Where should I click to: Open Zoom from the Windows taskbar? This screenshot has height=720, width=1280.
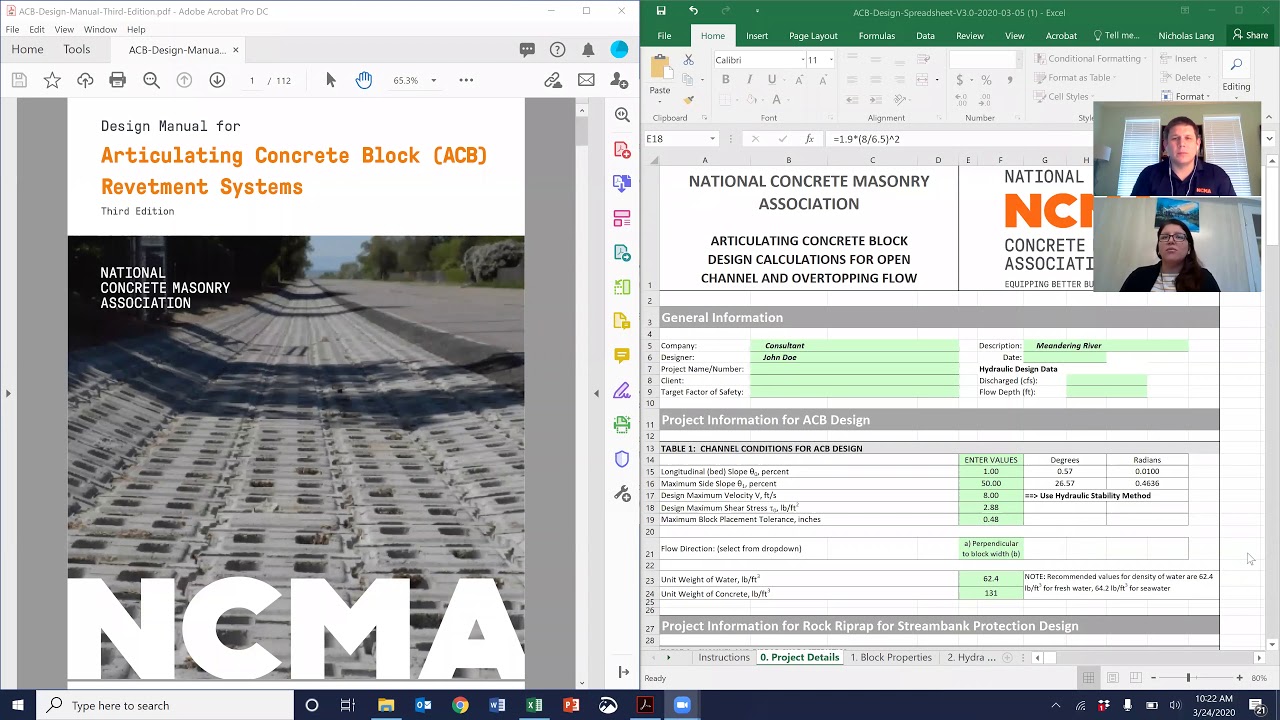(682, 705)
